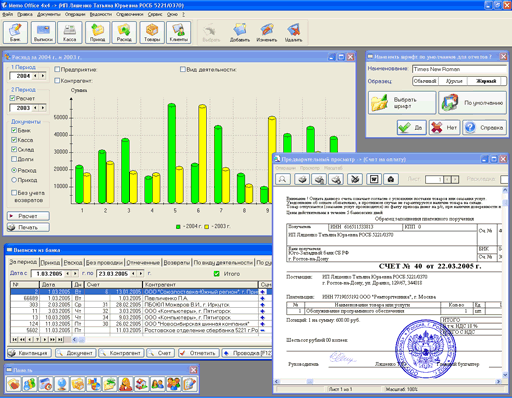Open the Приход toolbar button
Image resolution: width=512 pixels, height=398 pixels.
pos(97,32)
